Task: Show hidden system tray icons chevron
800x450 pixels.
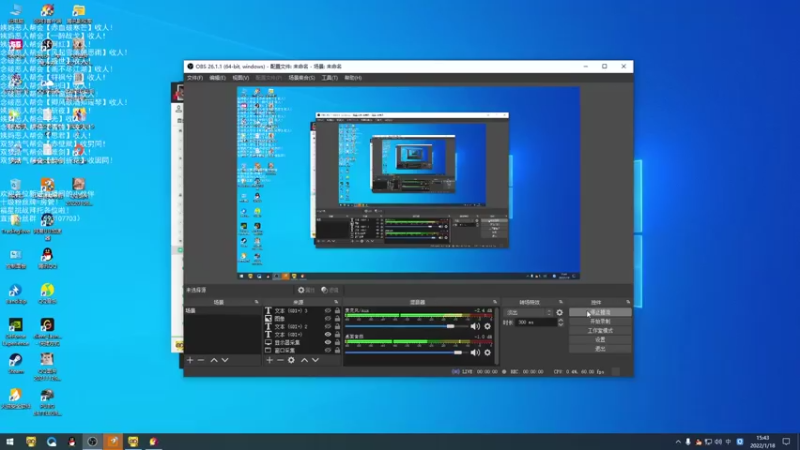Action: tap(678, 441)
